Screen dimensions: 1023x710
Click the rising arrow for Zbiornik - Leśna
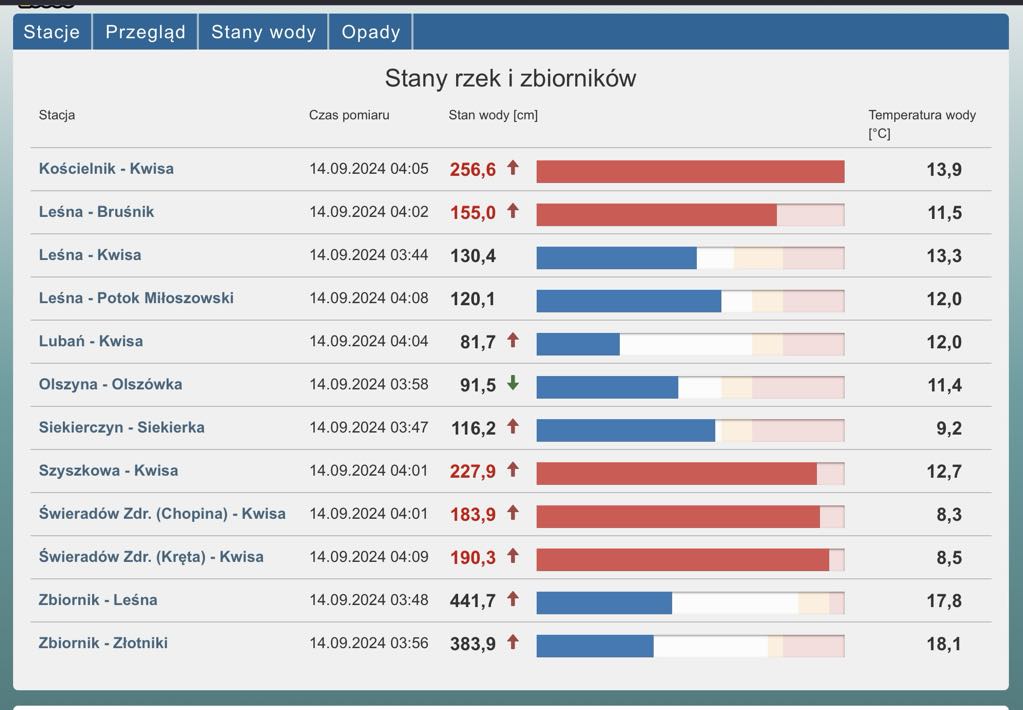513,599
